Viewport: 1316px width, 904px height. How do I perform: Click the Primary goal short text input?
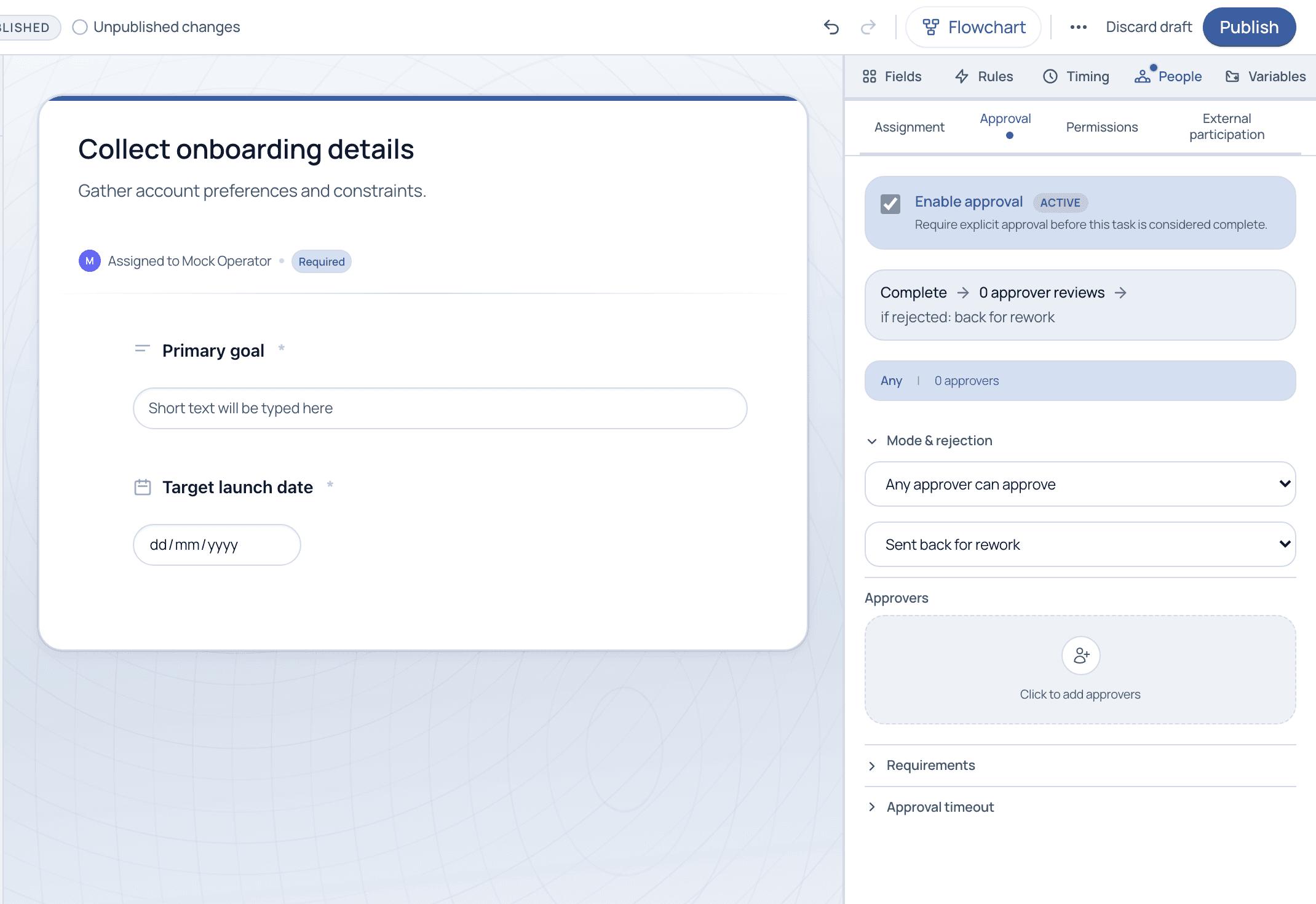point(440,408)
